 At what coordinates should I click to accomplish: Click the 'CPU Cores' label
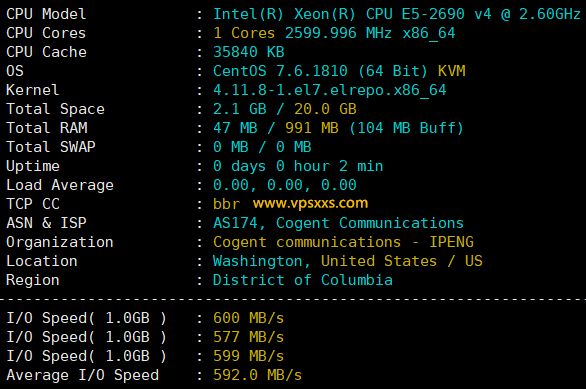pyautogui.click(x=46, y=33)
